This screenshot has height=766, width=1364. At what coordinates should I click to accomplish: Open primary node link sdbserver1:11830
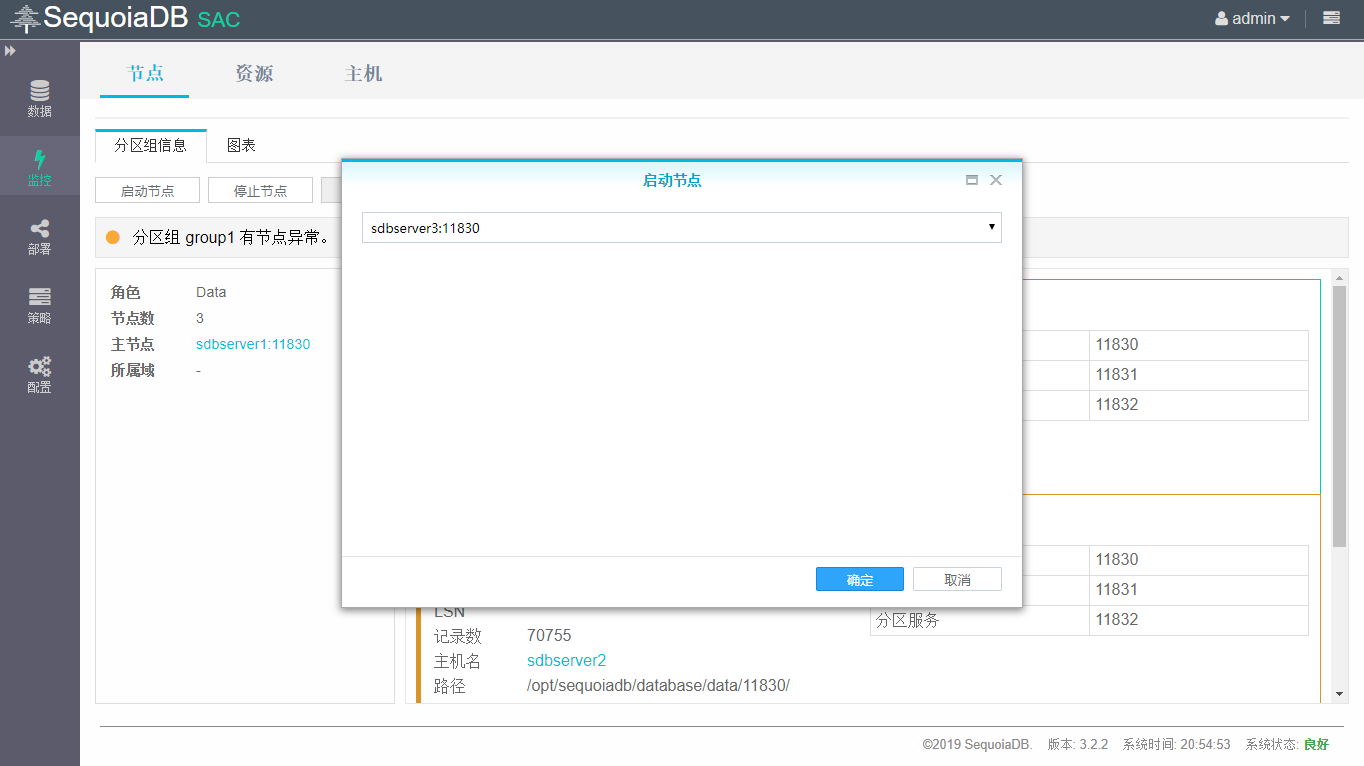(253, 344)
